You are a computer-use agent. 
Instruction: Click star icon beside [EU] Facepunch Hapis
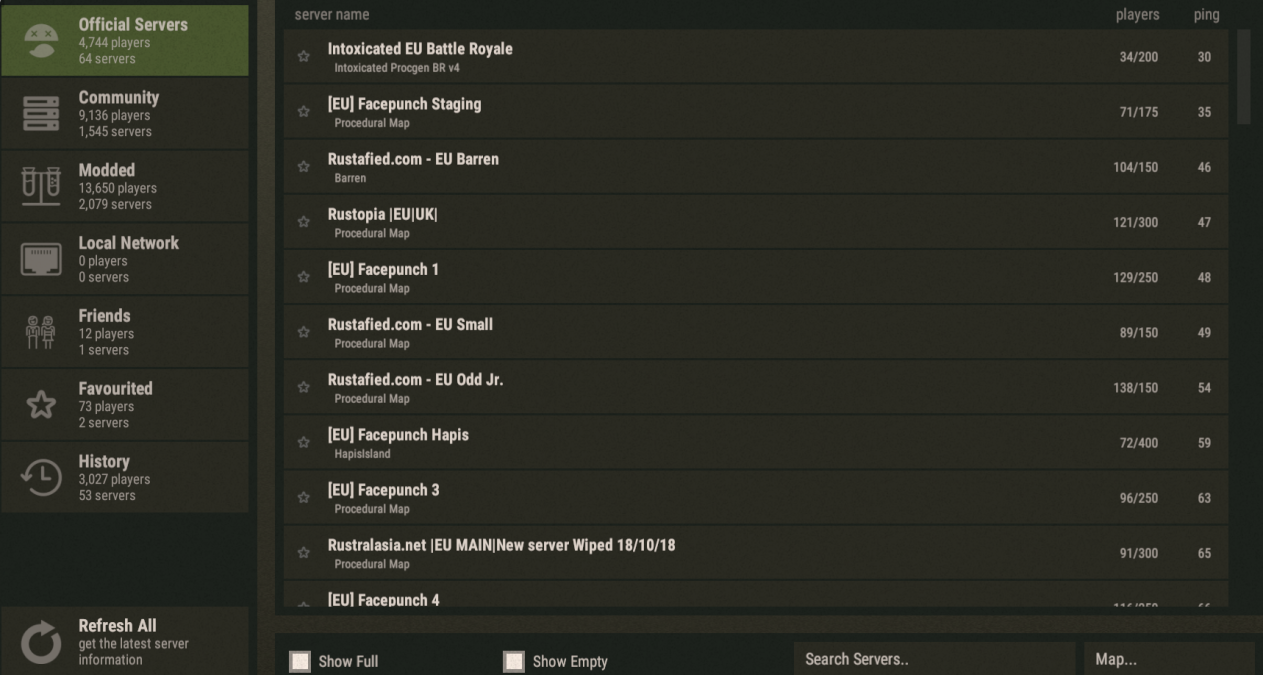[304, 442]
